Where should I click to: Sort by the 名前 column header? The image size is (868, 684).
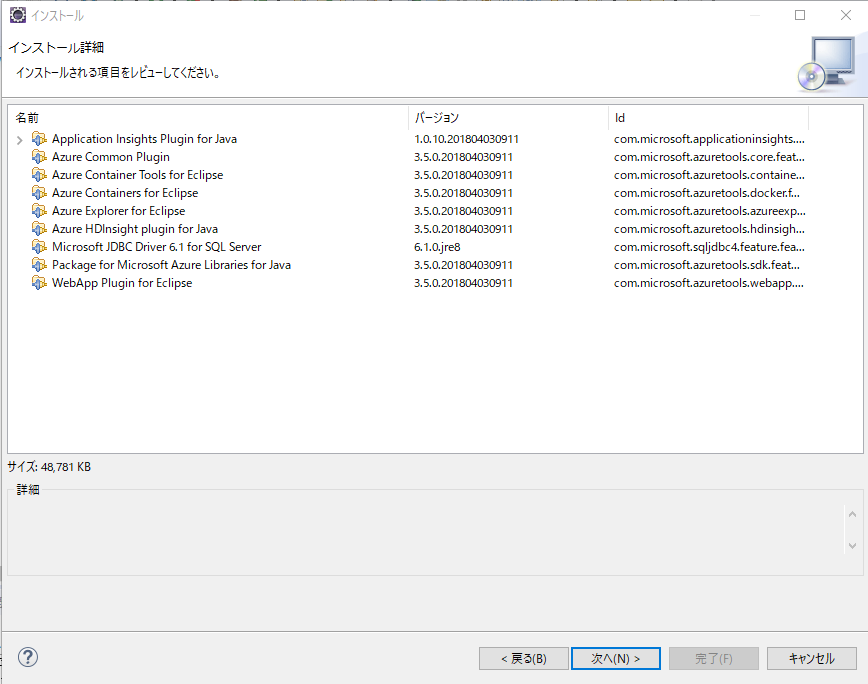[209, 117]
